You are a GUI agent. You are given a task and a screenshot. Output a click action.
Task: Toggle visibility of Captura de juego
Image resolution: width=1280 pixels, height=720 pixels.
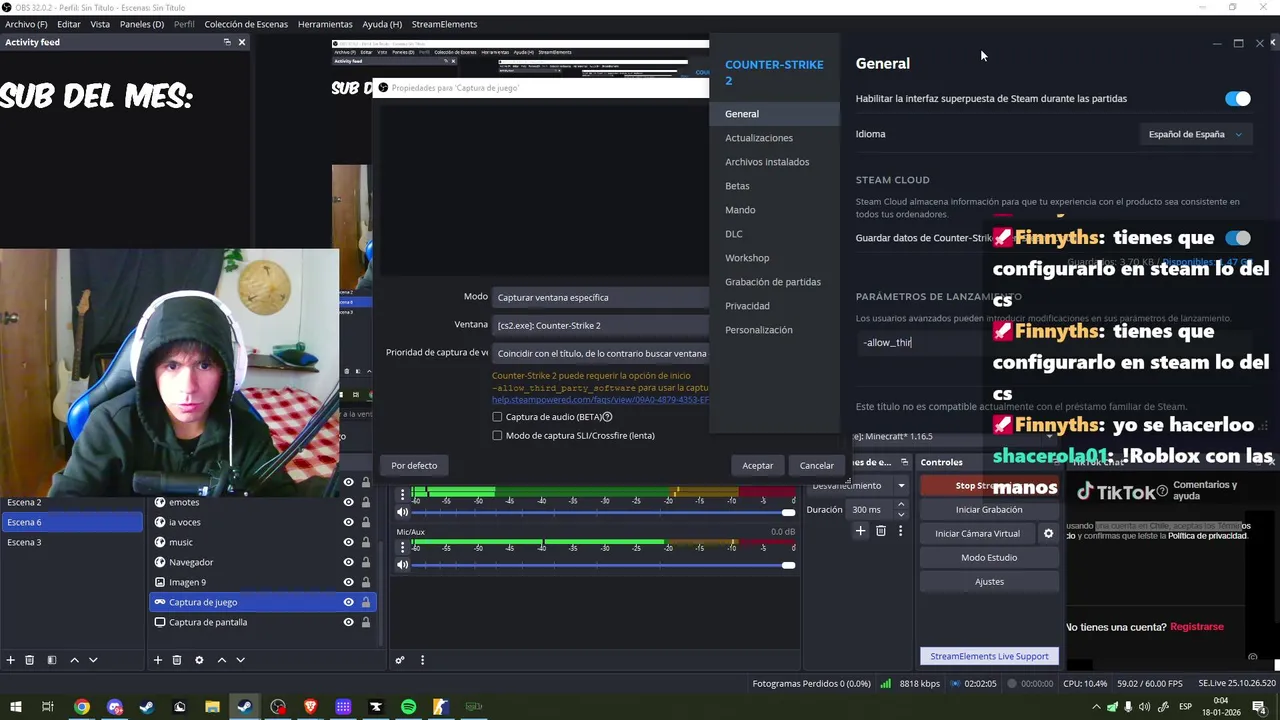pos(348,602)
